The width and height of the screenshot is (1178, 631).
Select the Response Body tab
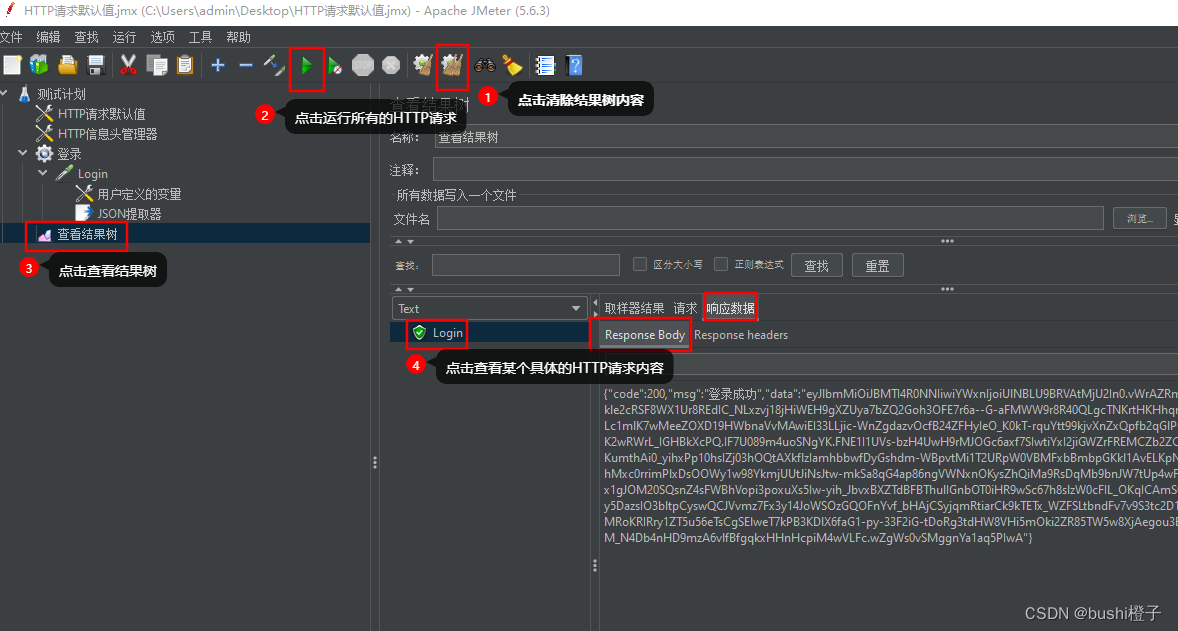tap(645, 335)
